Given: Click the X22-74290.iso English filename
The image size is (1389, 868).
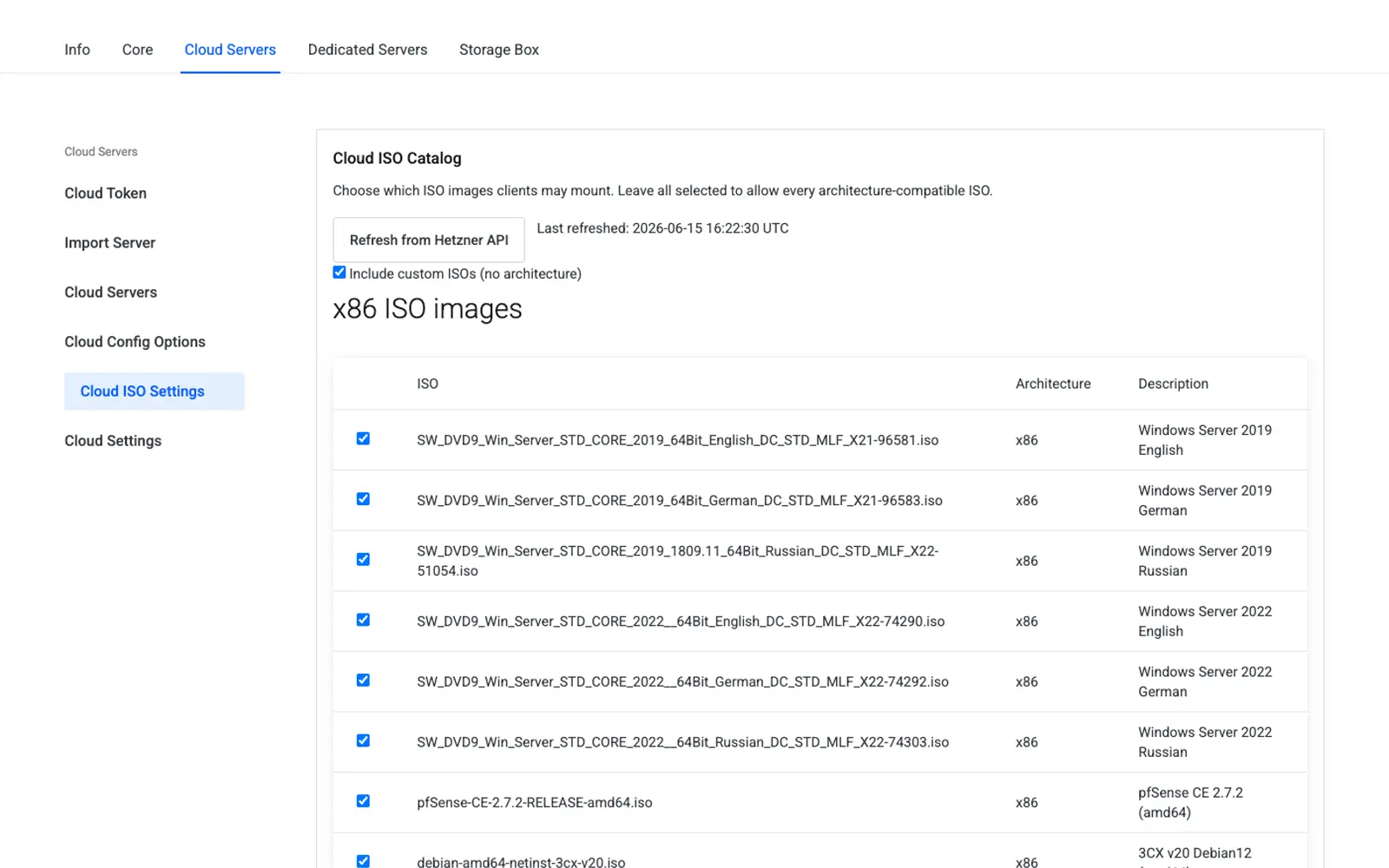Looking at the screenshot, I should [681, 621].
